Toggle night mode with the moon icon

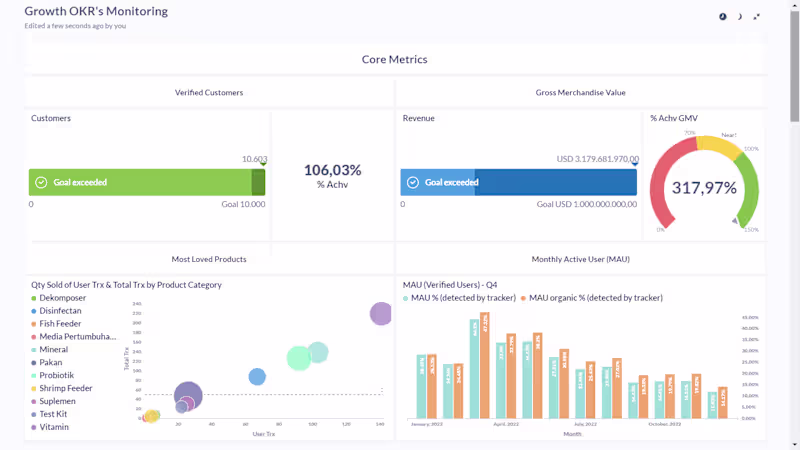click(x=739, y=17)
